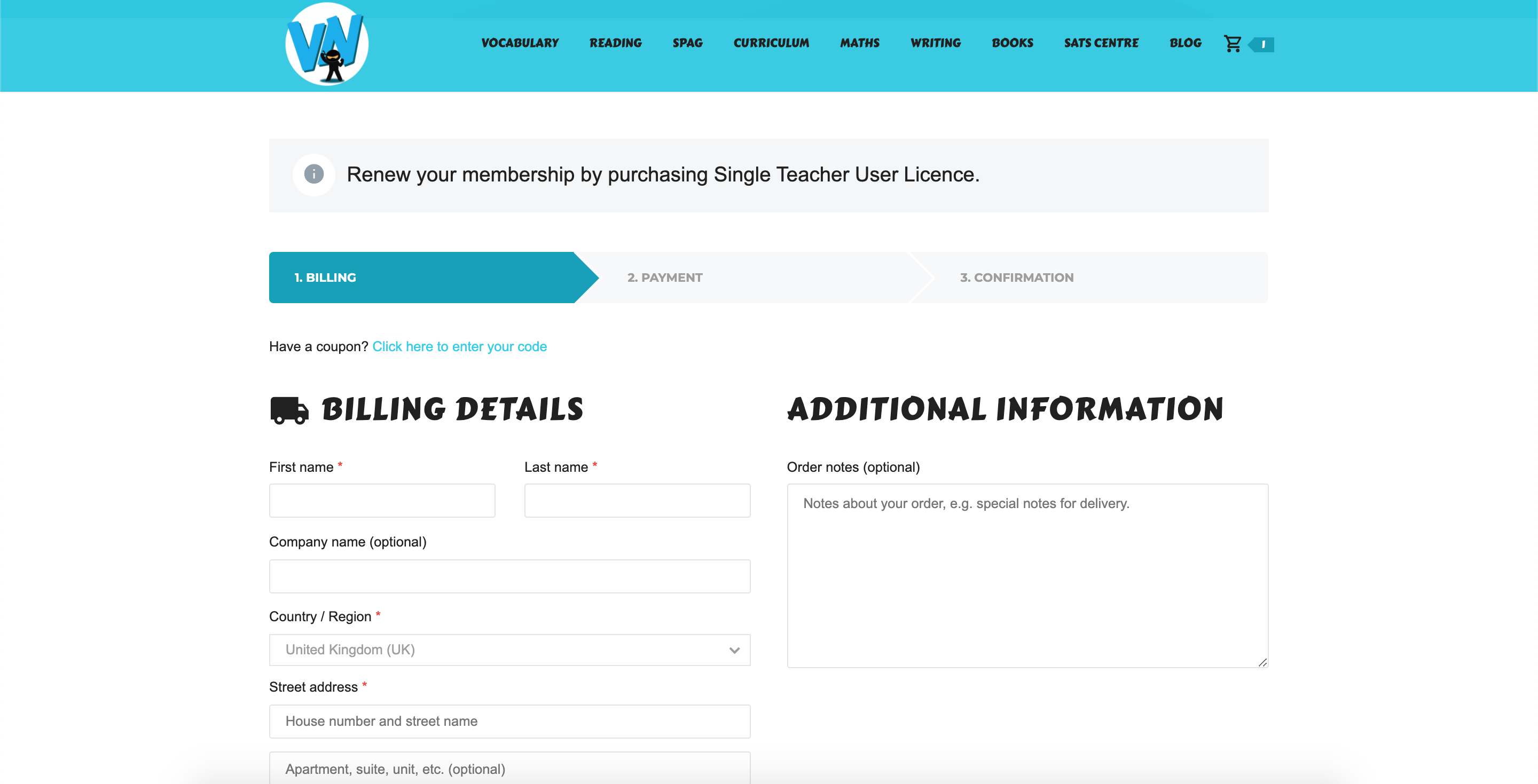Go to the Blog page
This screenshot has height=784, width=1538.
(x=1185, y=43)
